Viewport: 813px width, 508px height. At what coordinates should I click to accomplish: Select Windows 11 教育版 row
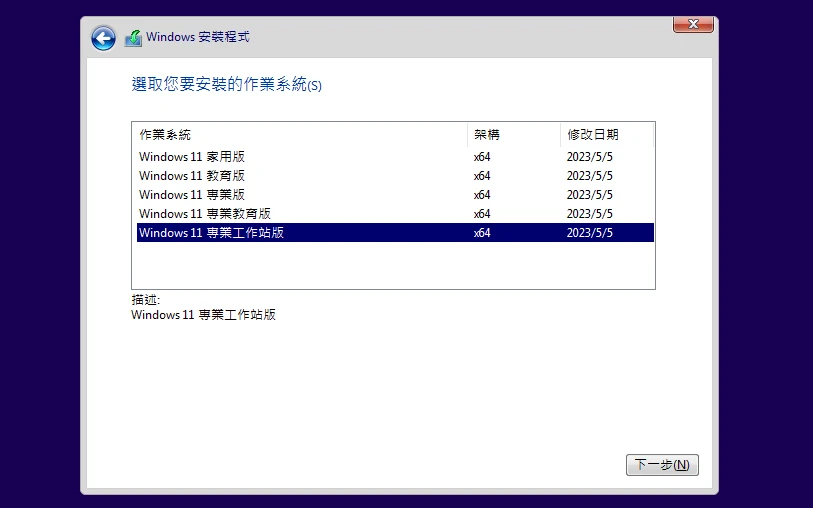(395, 176)
